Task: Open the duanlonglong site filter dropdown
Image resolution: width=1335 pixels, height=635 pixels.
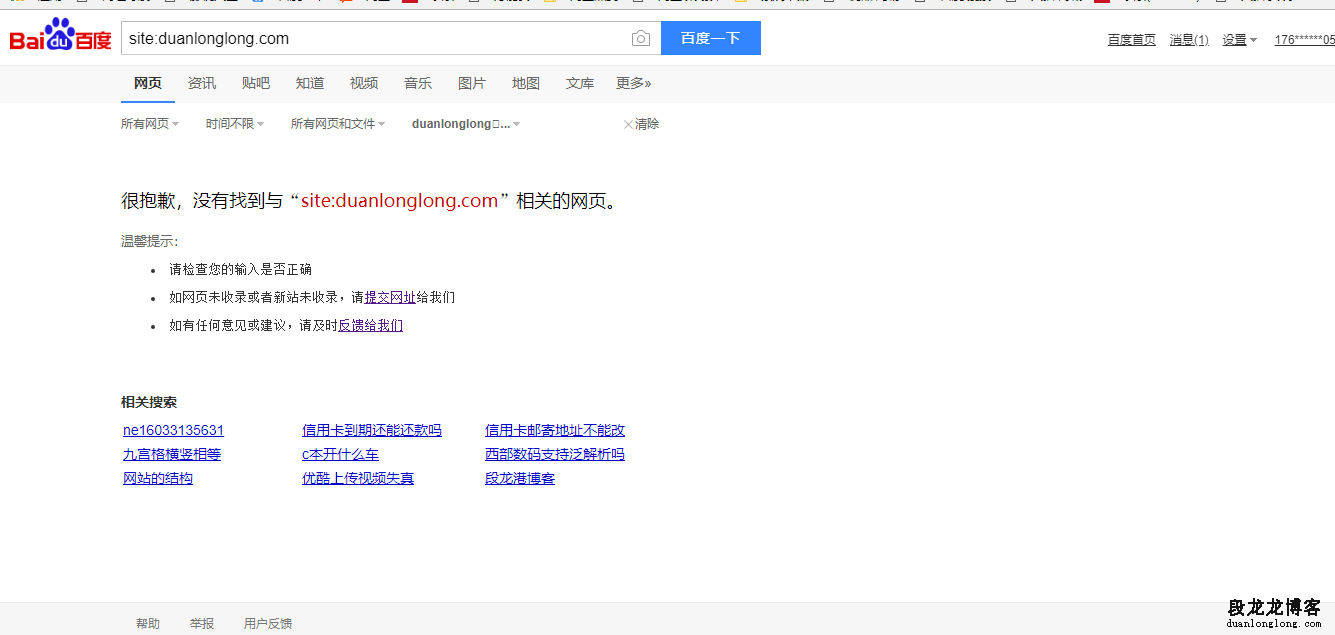Action: pos(465,124)
